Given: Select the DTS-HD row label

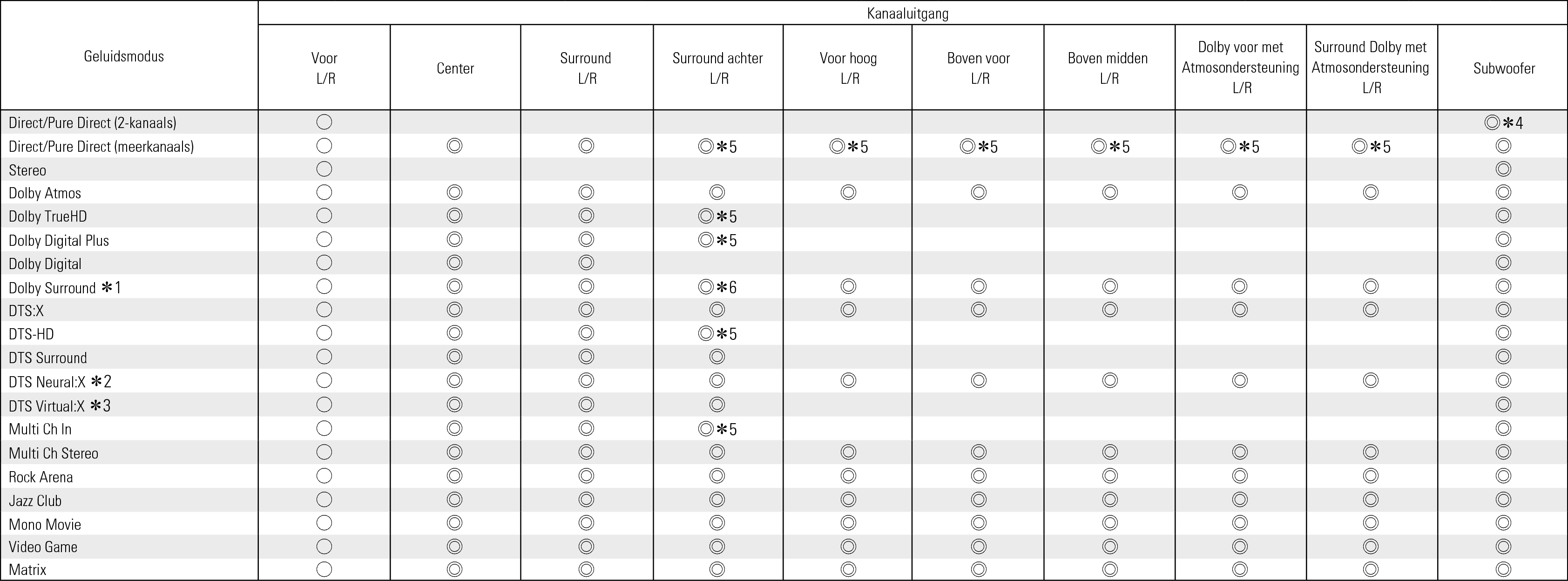Looking at the screenshot, I should click(31, 334).
